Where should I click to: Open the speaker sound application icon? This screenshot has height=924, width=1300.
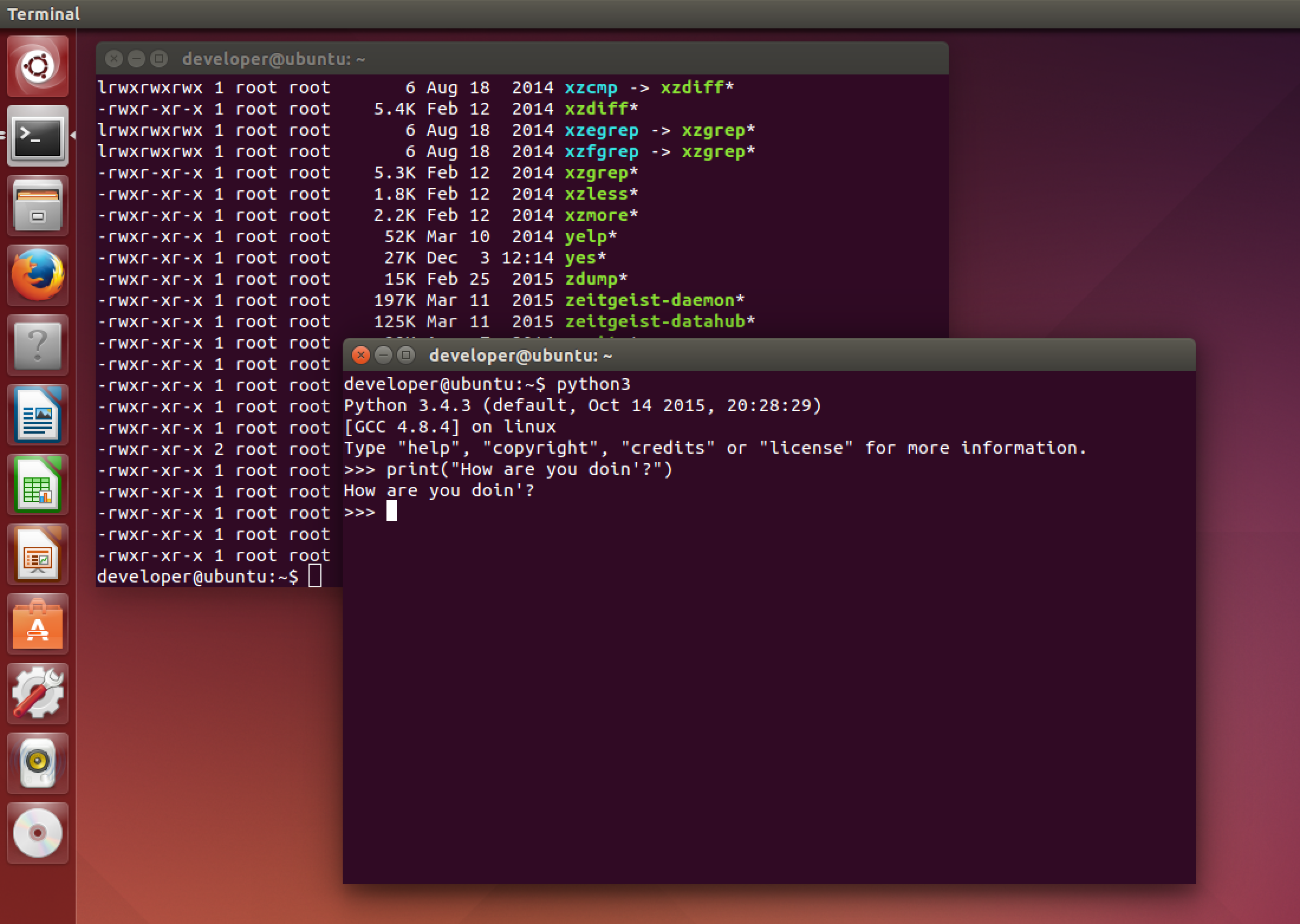38,763
